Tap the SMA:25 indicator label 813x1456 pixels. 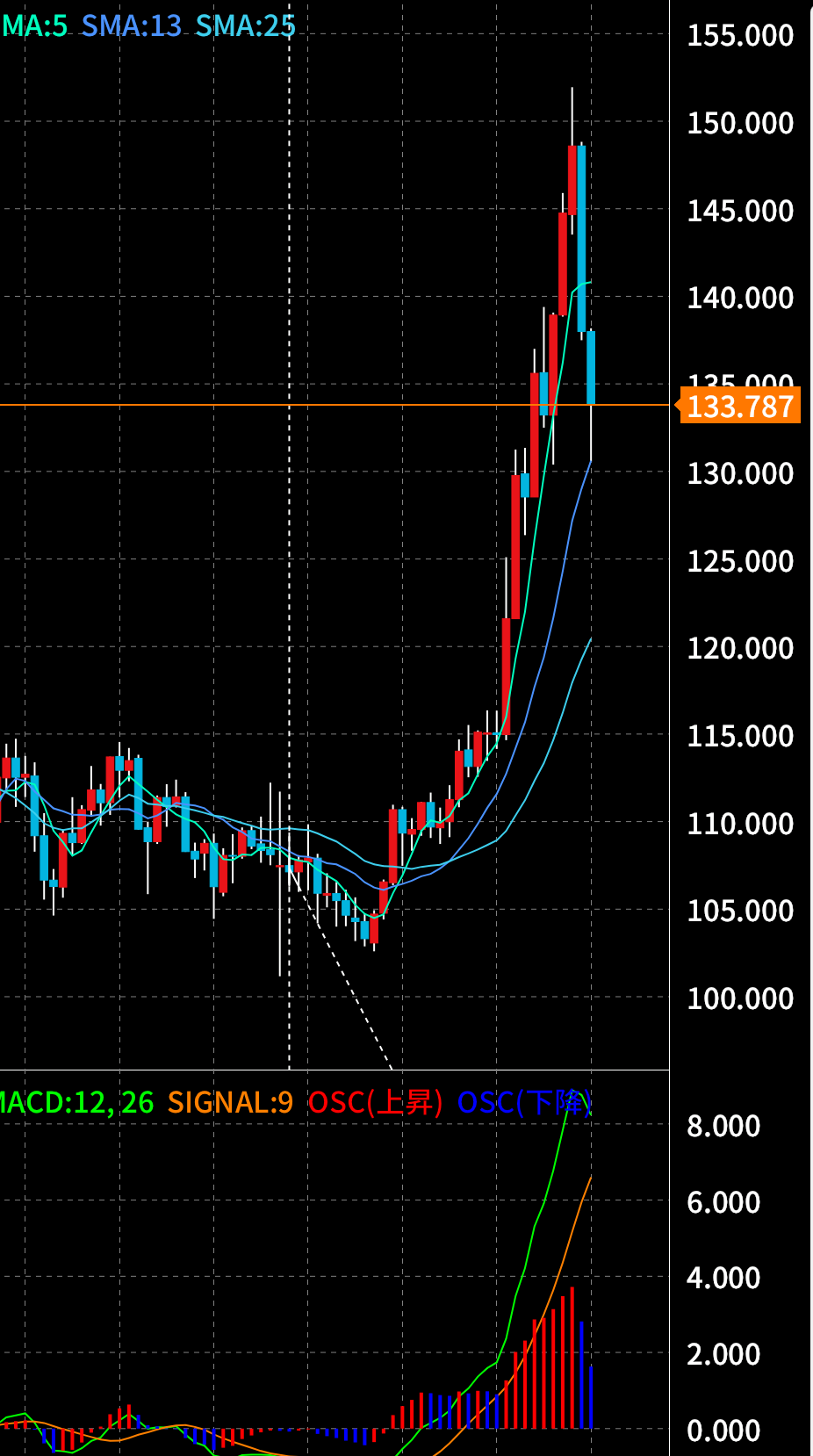246,26
